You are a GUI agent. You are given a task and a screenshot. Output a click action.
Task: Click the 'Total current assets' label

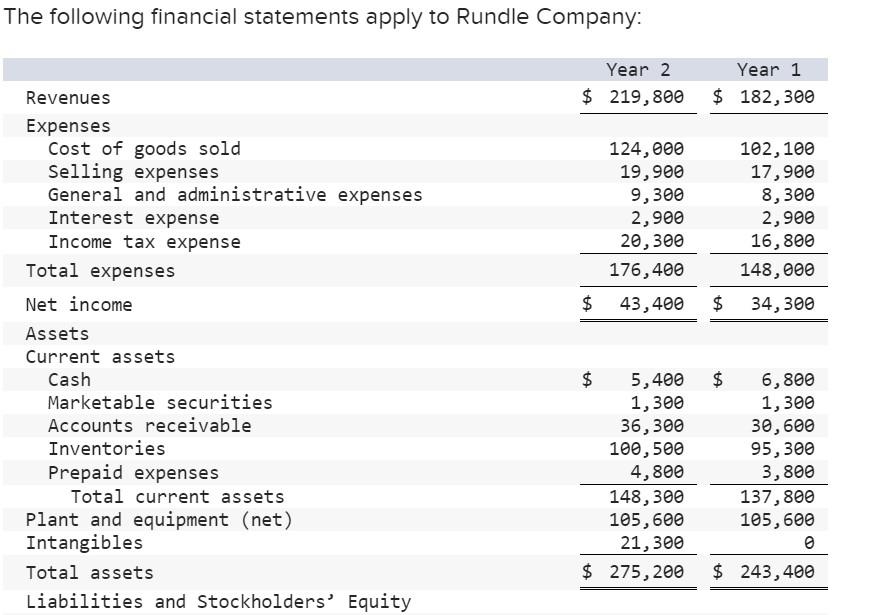177,497
